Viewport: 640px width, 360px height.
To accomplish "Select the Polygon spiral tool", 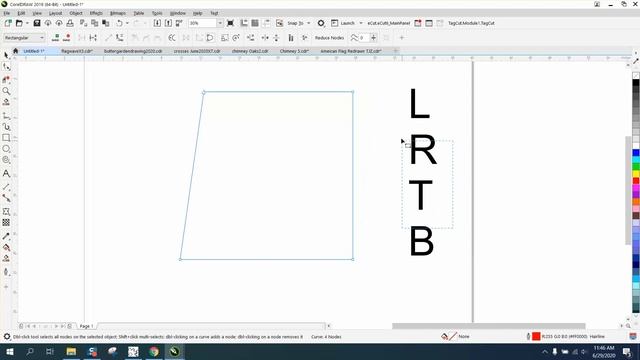I will [x=6, y=160].
